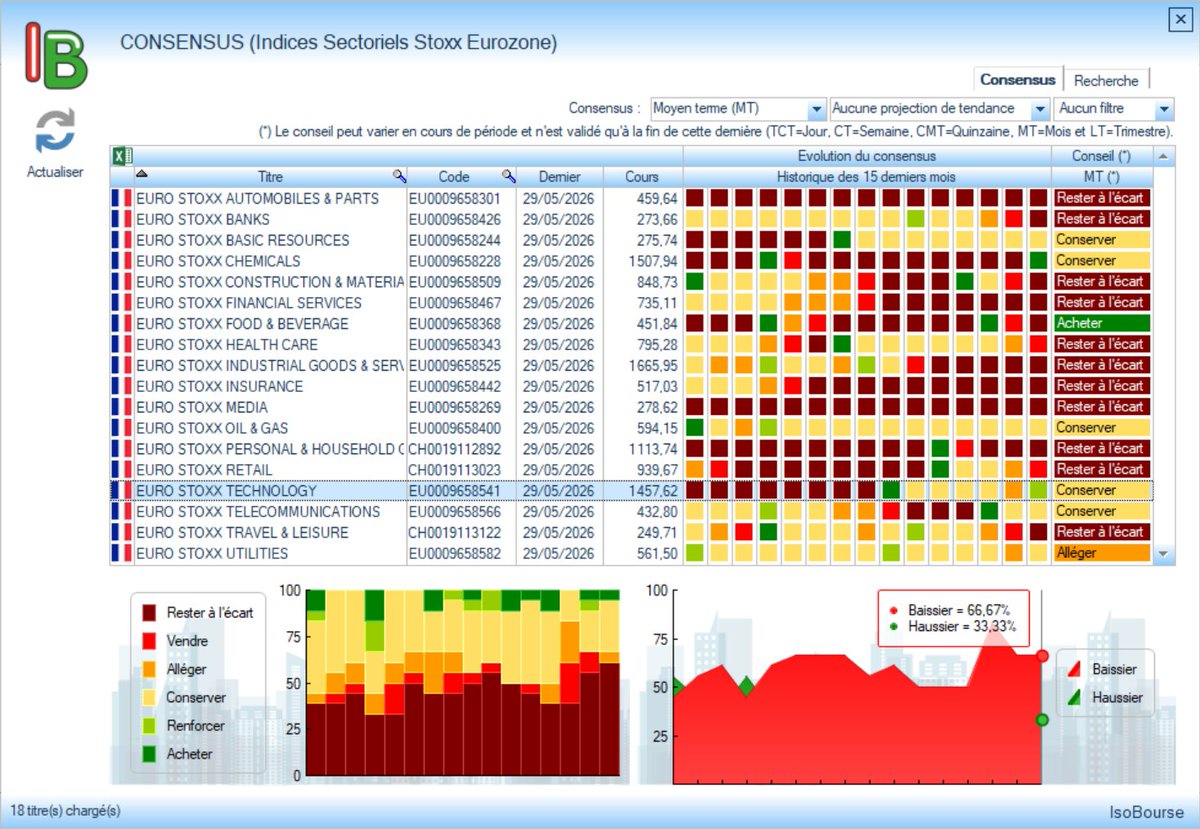Click the flag icon of EURO STOXX OIL & GAS
1200x829 pixels.
(122, 428)
